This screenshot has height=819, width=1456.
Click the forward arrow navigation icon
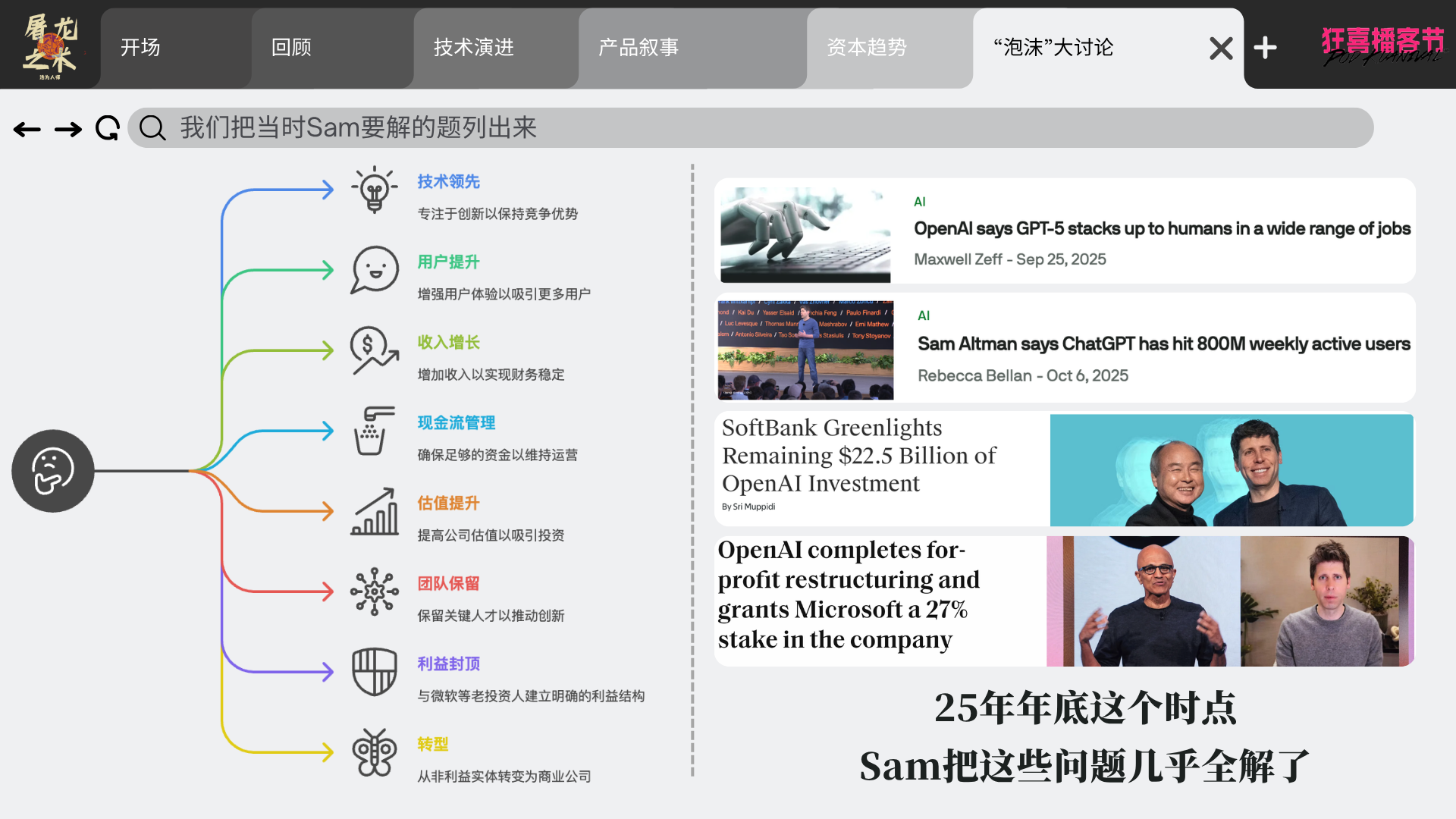point(68,130)
